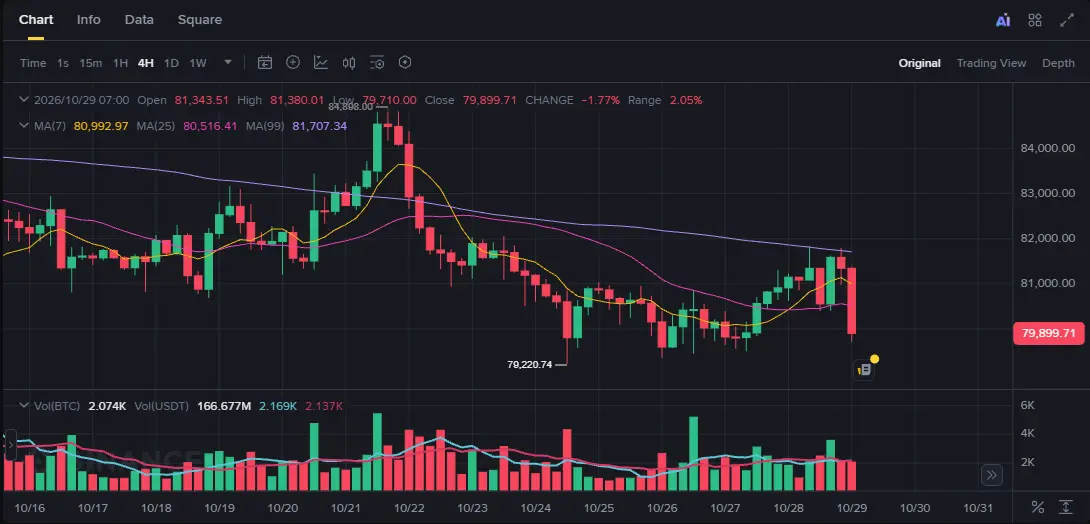
Task: Toggle auto-fit price scale icon
Action: 1066,507
